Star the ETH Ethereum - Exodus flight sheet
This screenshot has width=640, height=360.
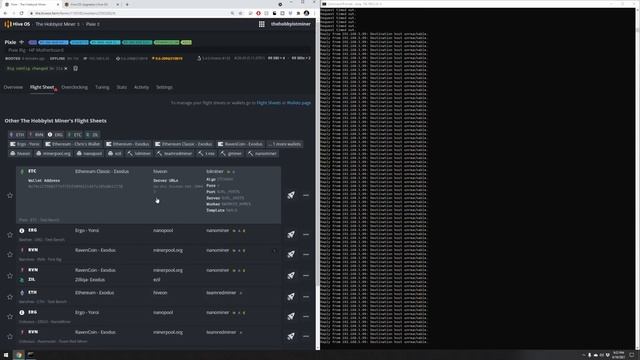(10, 297)
